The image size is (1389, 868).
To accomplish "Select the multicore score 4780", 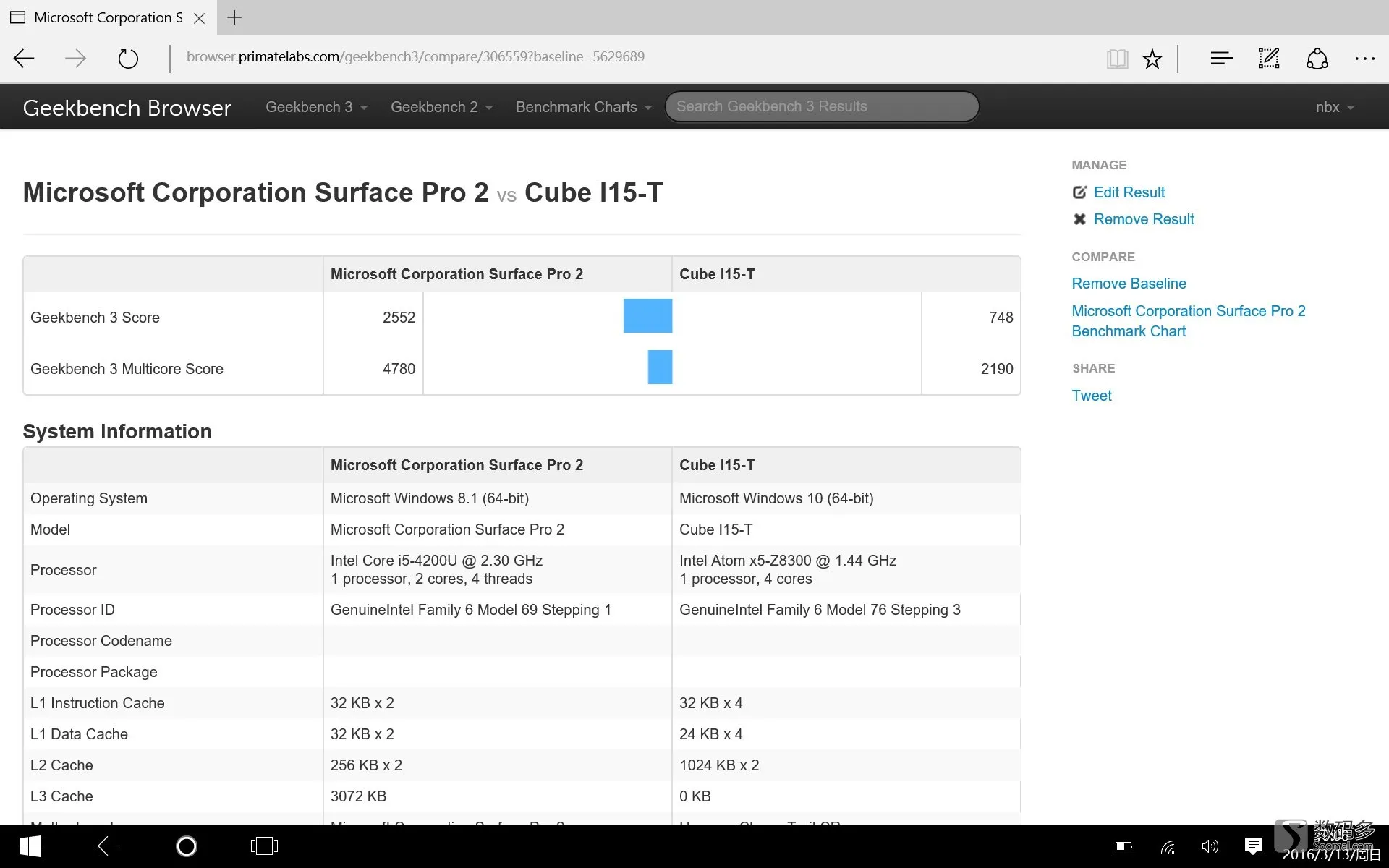I will click(399, 369).
